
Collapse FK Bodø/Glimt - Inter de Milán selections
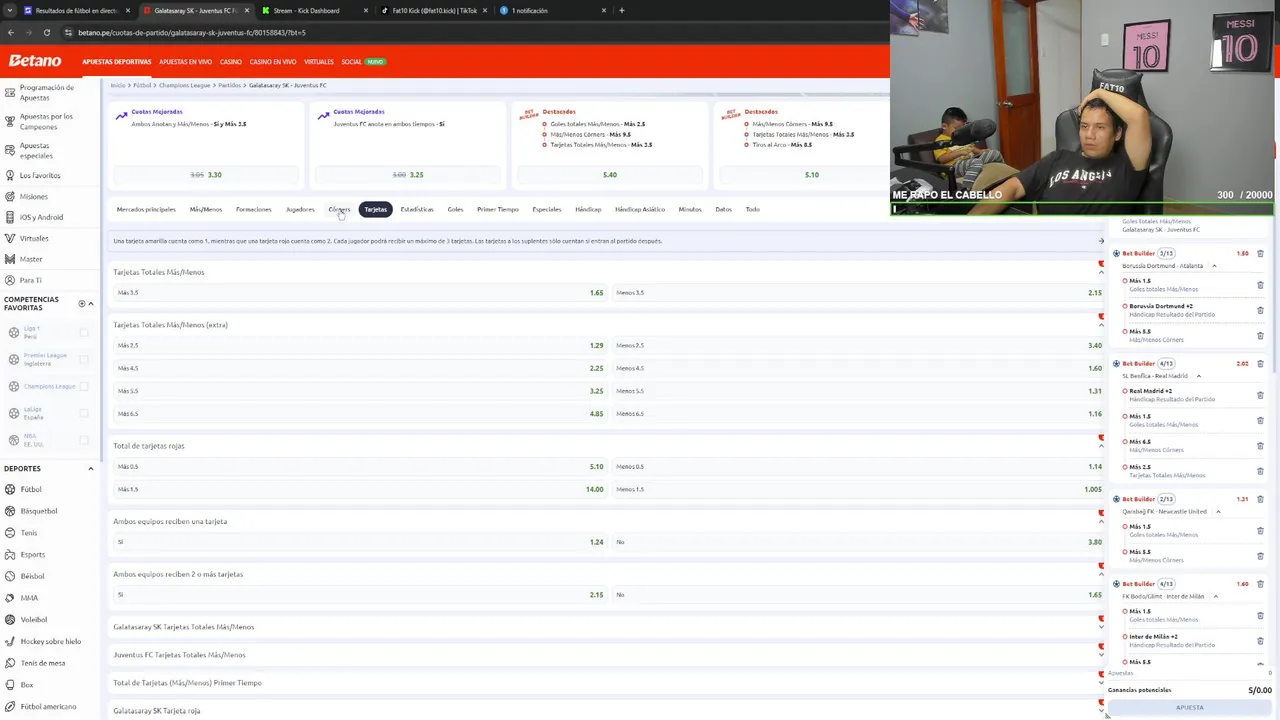pos(1215,596)
